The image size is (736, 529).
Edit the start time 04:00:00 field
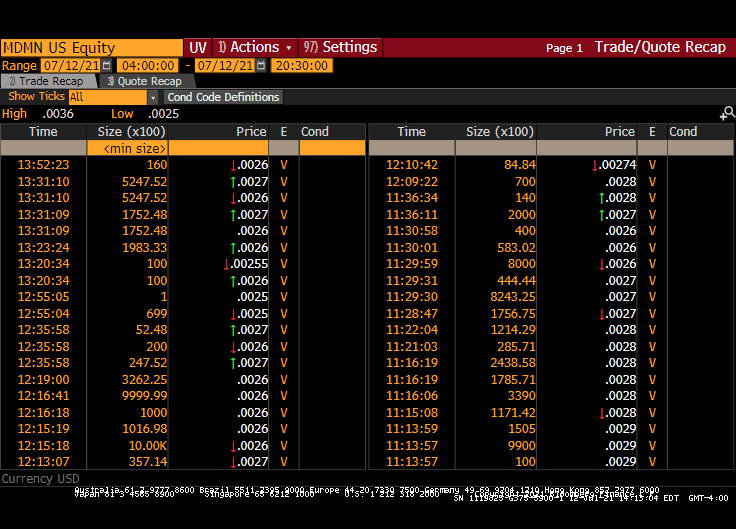pyautogui.click(x=148, y=65)
